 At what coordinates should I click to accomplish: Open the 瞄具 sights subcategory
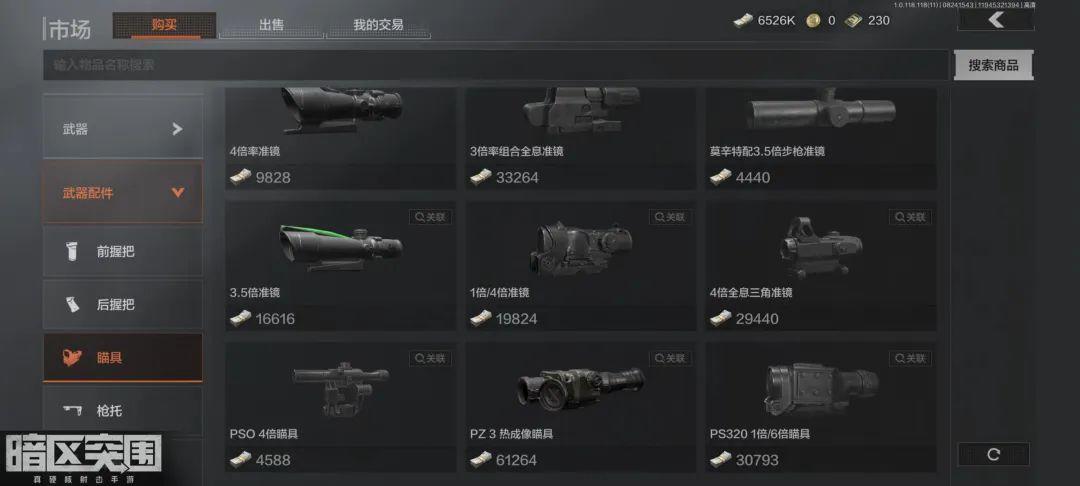point(123,358)
